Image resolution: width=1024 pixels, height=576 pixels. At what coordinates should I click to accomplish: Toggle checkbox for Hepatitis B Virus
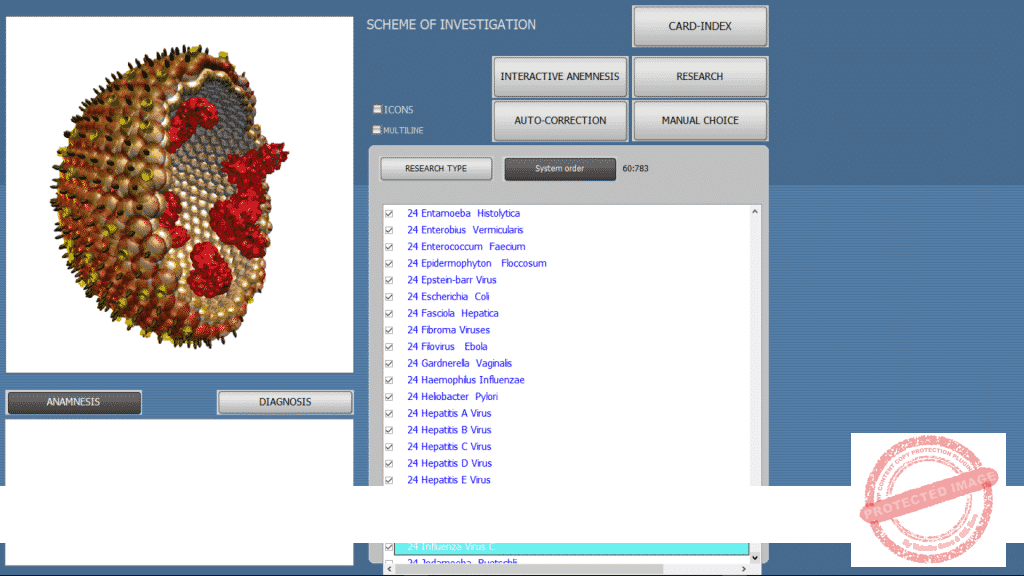(389, 431)
